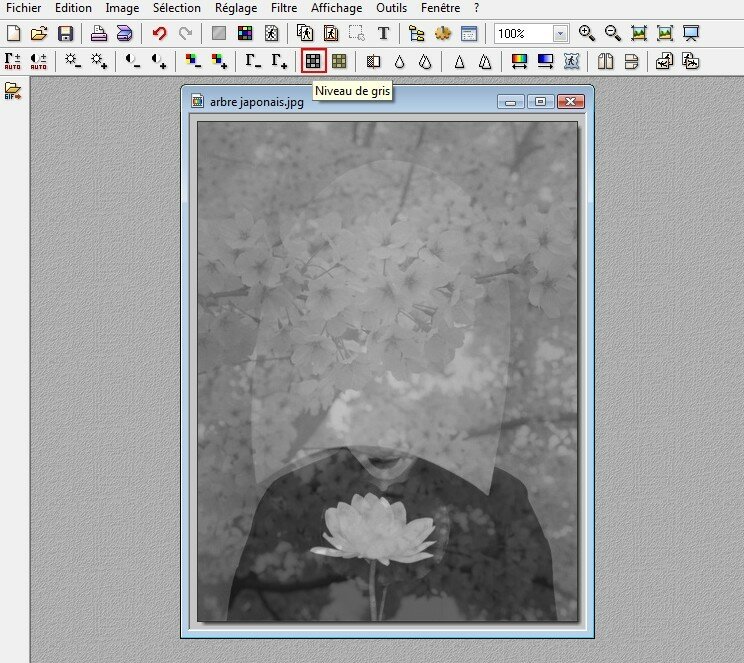Click the dust reduction icon
The width and height of the screenshot is (744, 663).
coord(373,61)
